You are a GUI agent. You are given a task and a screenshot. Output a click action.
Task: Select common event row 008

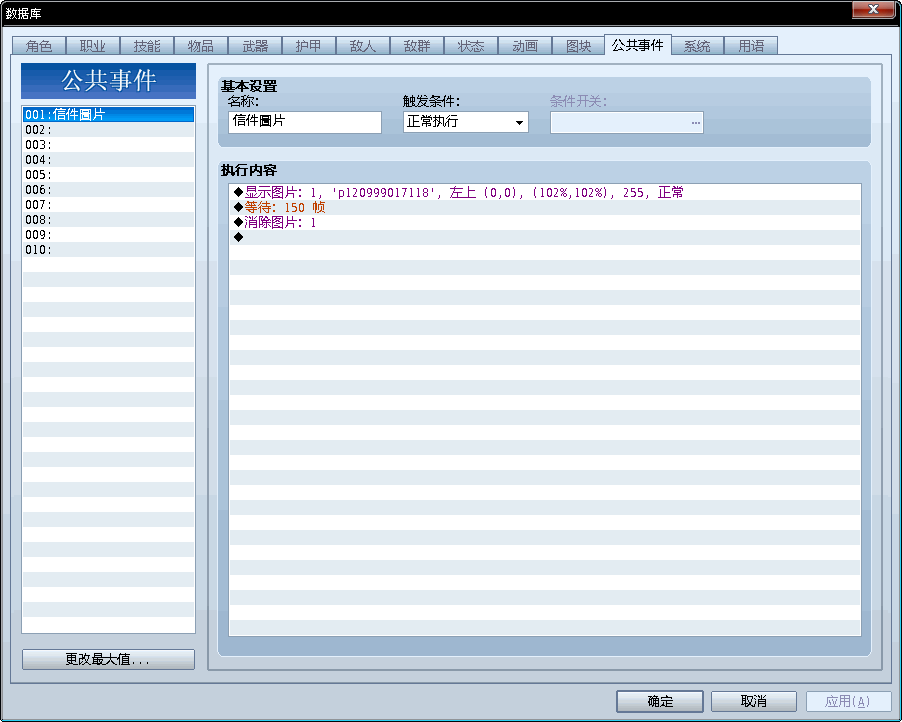click(108, 219)
